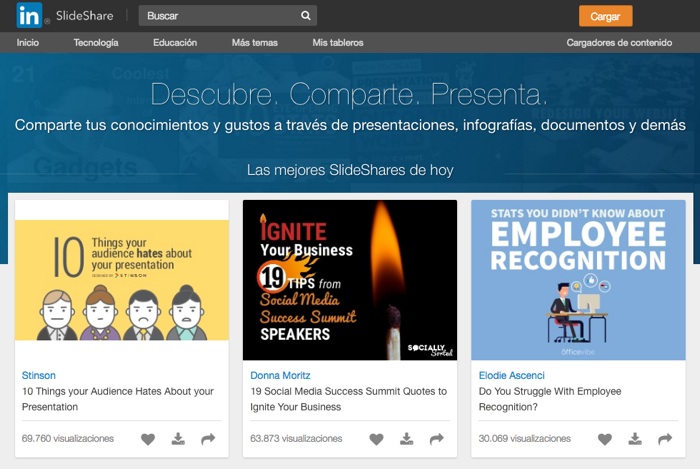
Task: Click '69.760 visualizaciones' text
Action: 68,438
